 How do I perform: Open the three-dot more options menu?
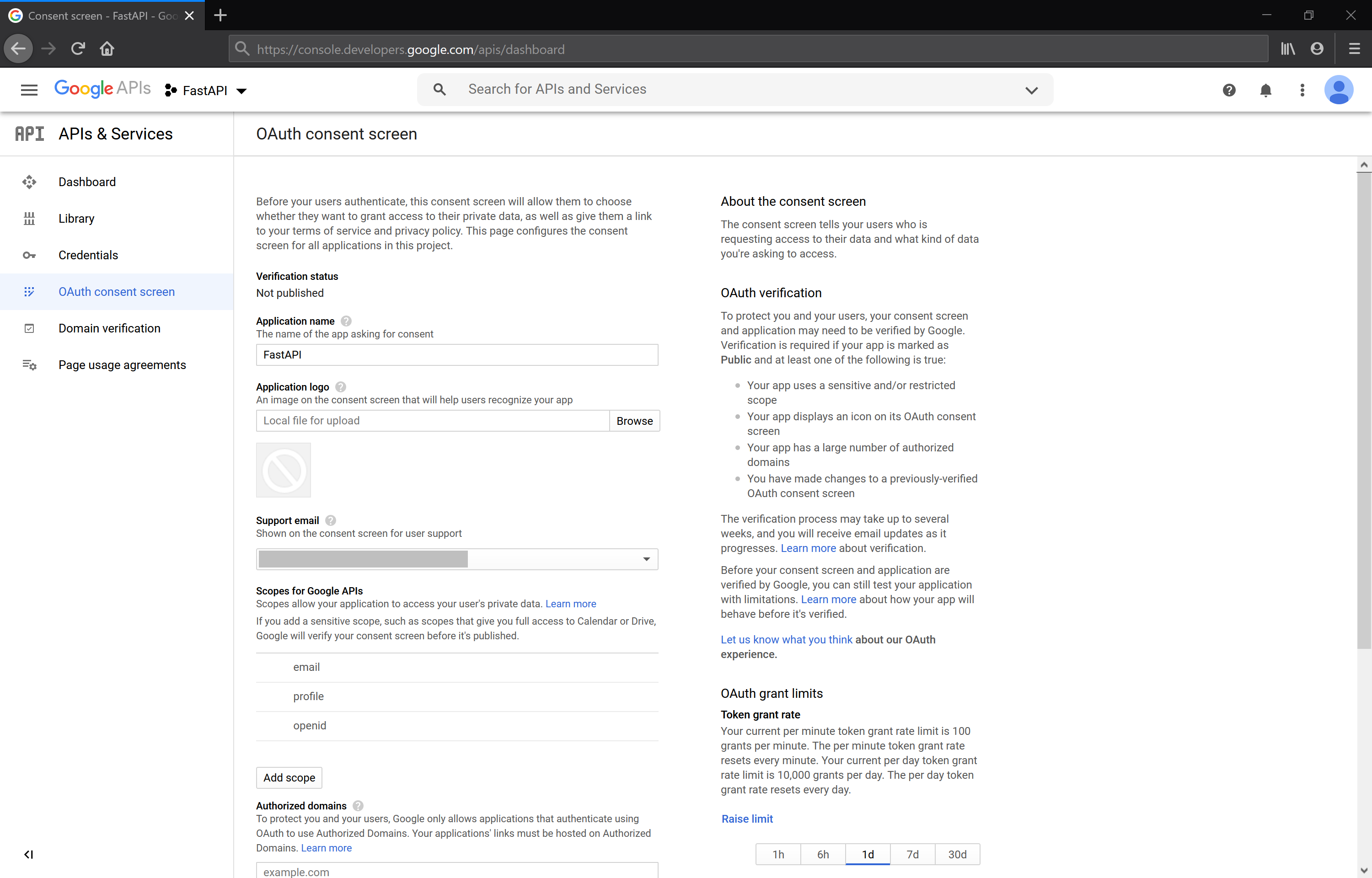(x=1302, y=90)
